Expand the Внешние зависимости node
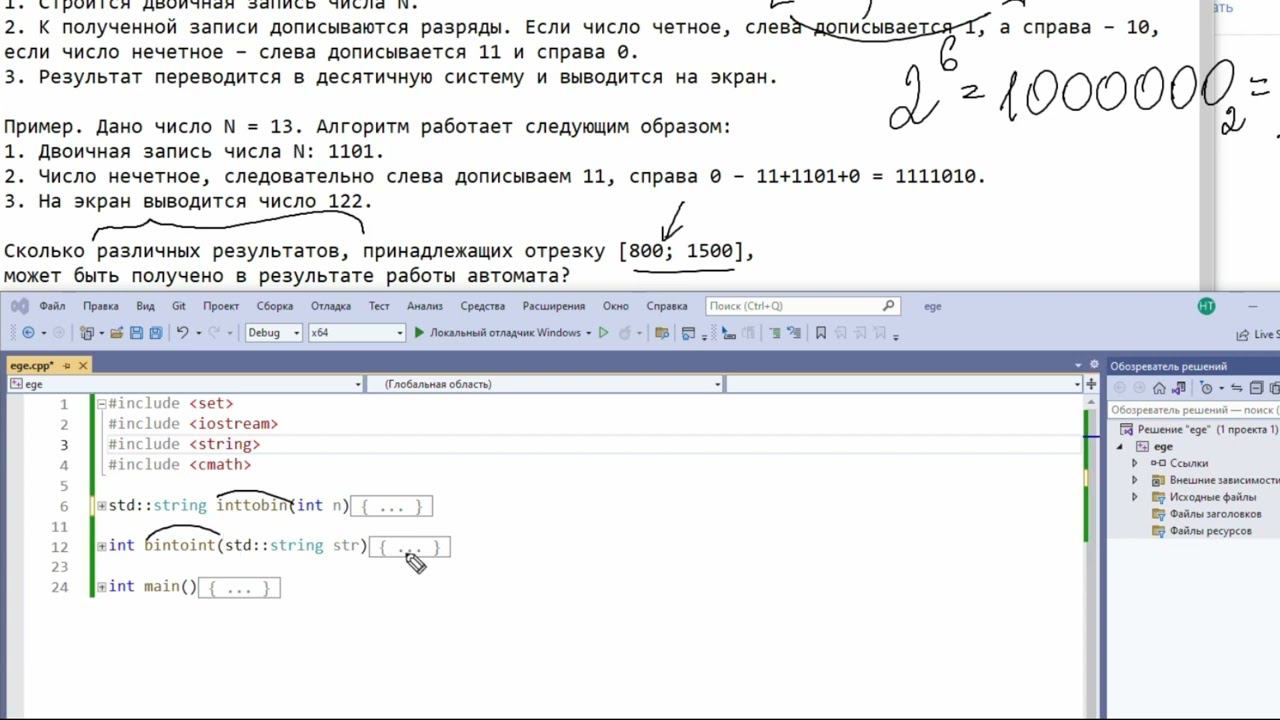1280x720 pixels. [1135, 480]
